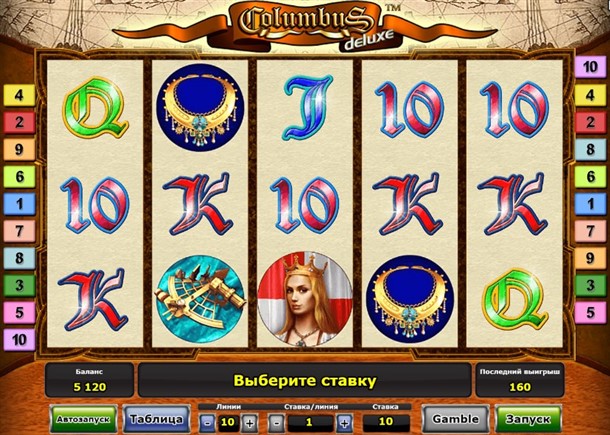Click the green Q on fifth reel

pos(515,299)
